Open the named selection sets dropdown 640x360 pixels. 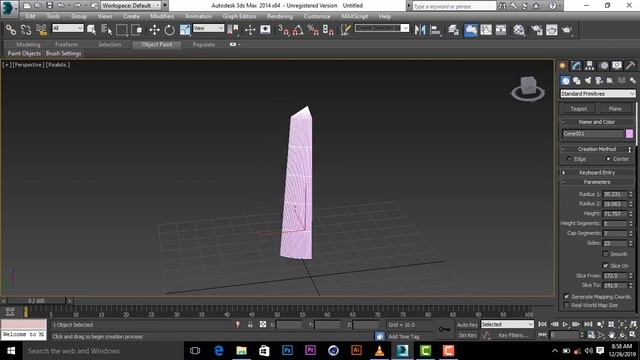tap(382, 28)
